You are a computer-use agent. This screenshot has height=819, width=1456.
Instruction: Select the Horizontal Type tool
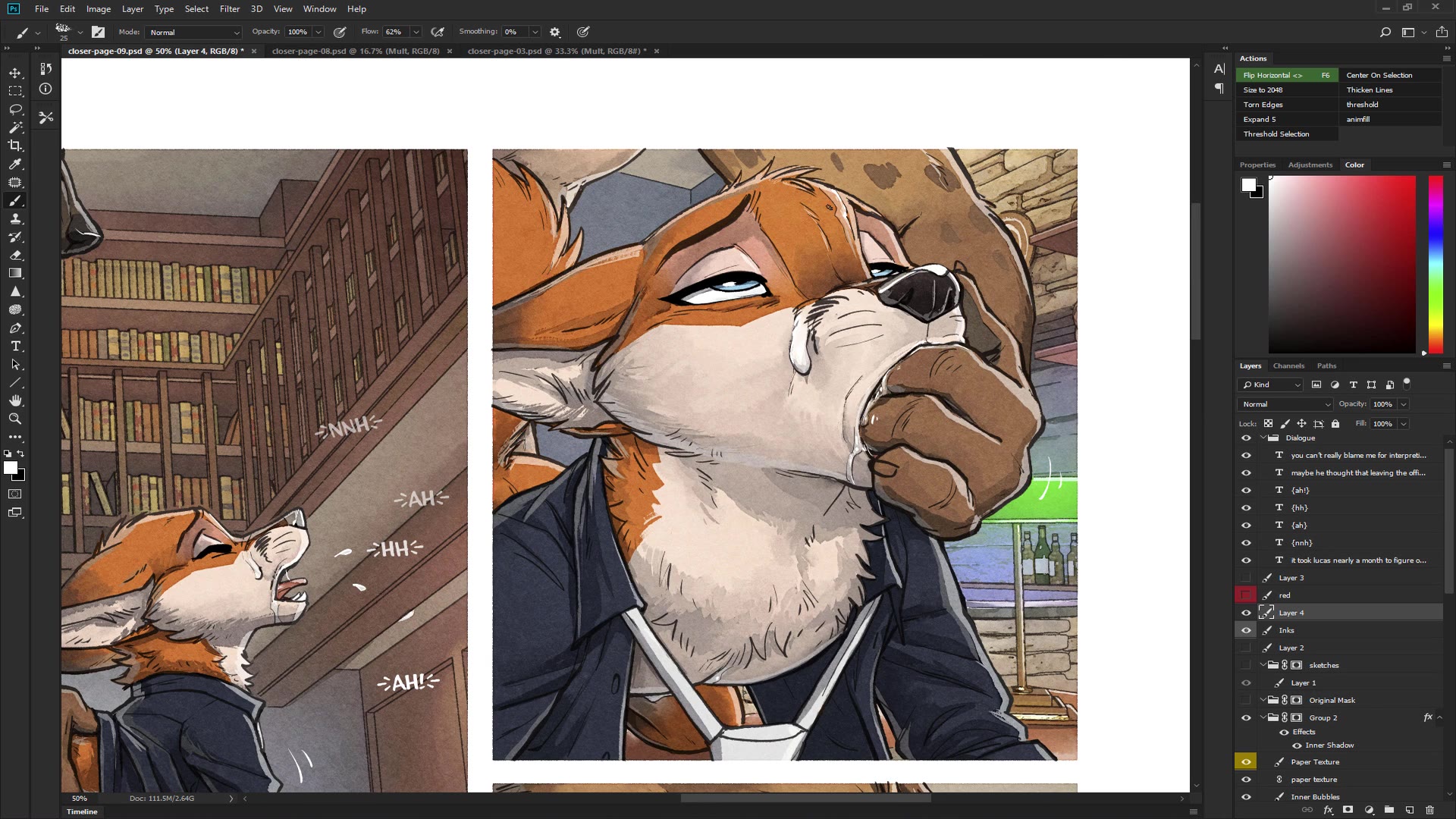tap(15, 347)
